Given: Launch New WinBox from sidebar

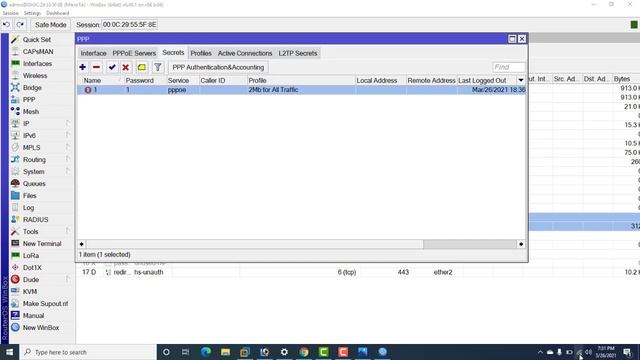Looking at the screenshot, I should tap(40, 328).
